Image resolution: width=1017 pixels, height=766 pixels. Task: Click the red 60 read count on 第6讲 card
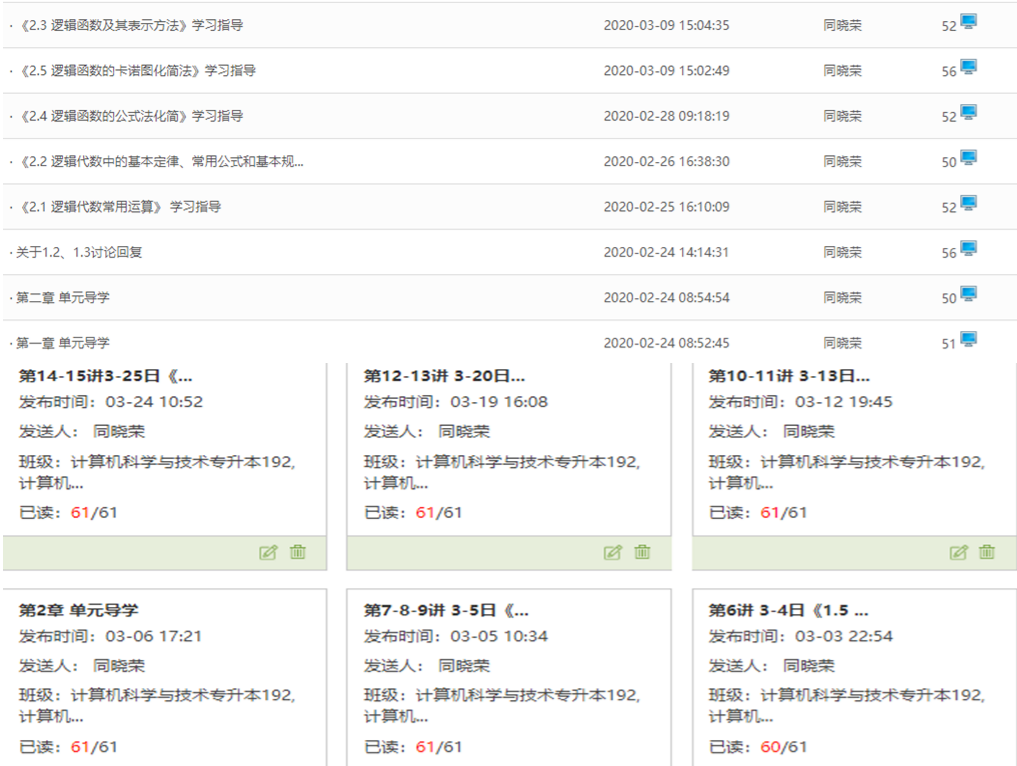(x=770, y=746)
